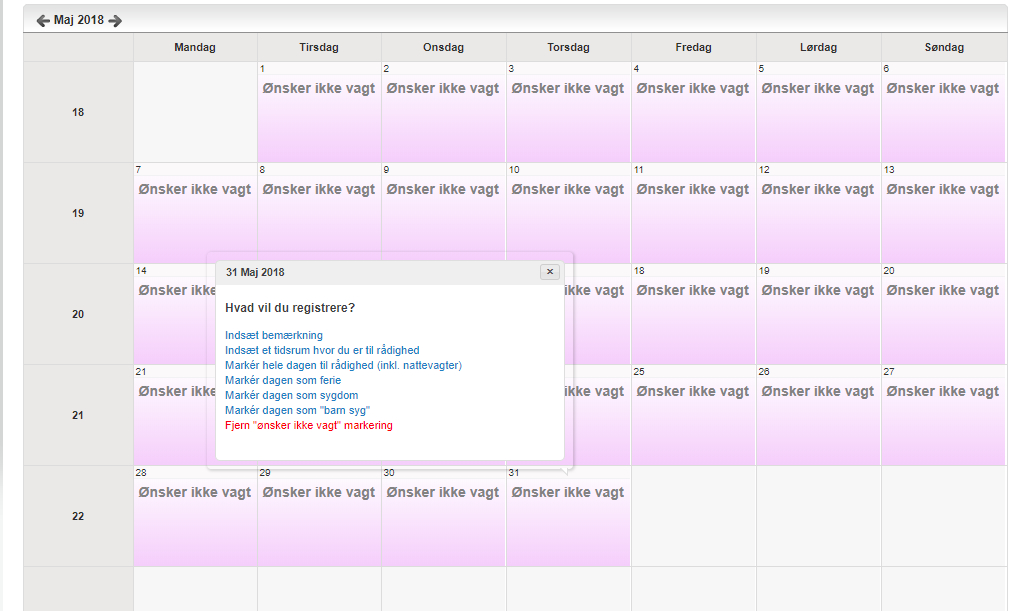The height and width of the screenshot is (611, 1013).
Task: Choose 'Markér dagen som ferie'
Action: coord(283,380)
